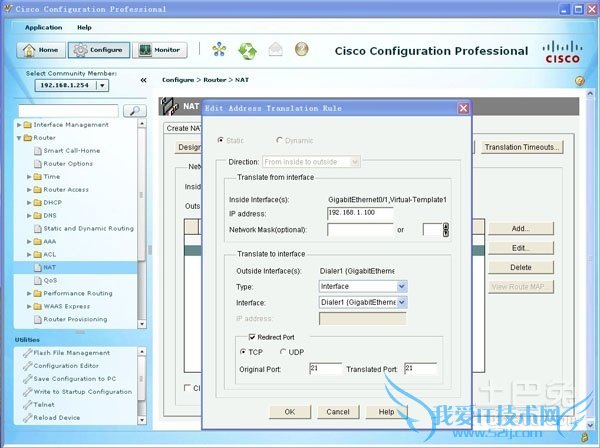Expand the Interface Management folder
This screenshot has height=448, width=600.
tap(19, 125)
